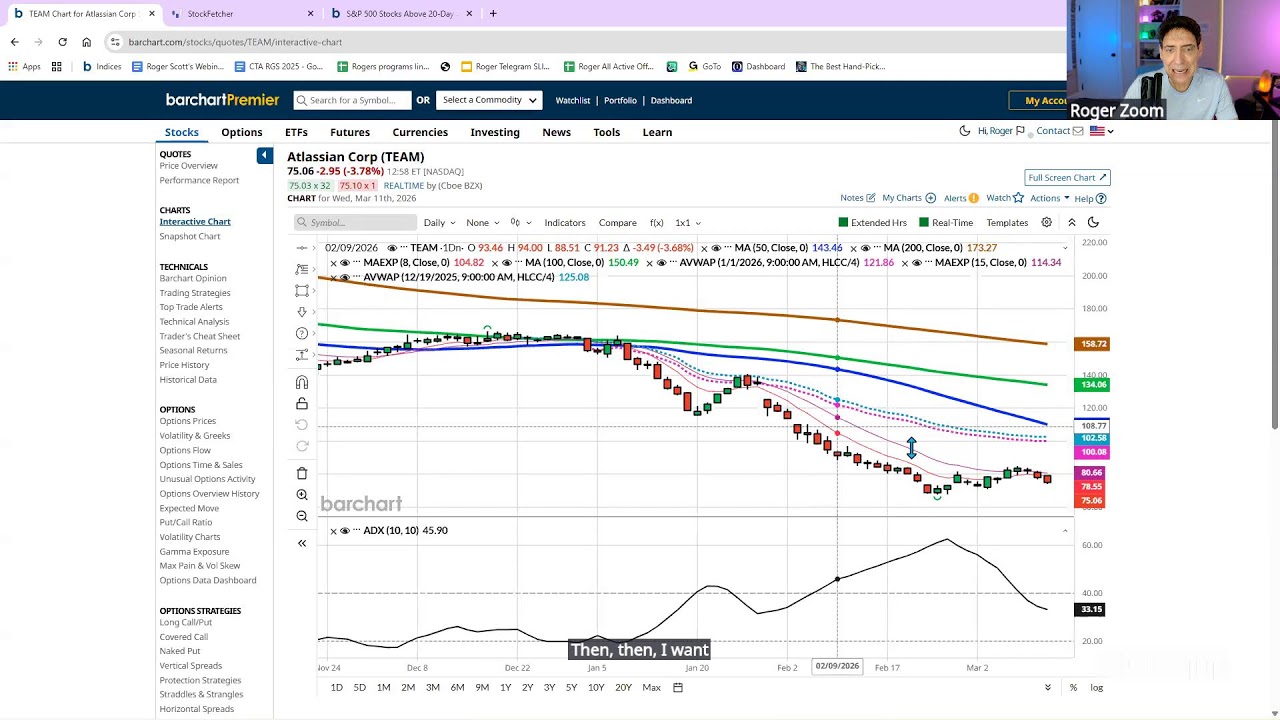This screenshot has height=720, width=1280.
Task: Click the lock drawings icon
Action: pos(302,404)
